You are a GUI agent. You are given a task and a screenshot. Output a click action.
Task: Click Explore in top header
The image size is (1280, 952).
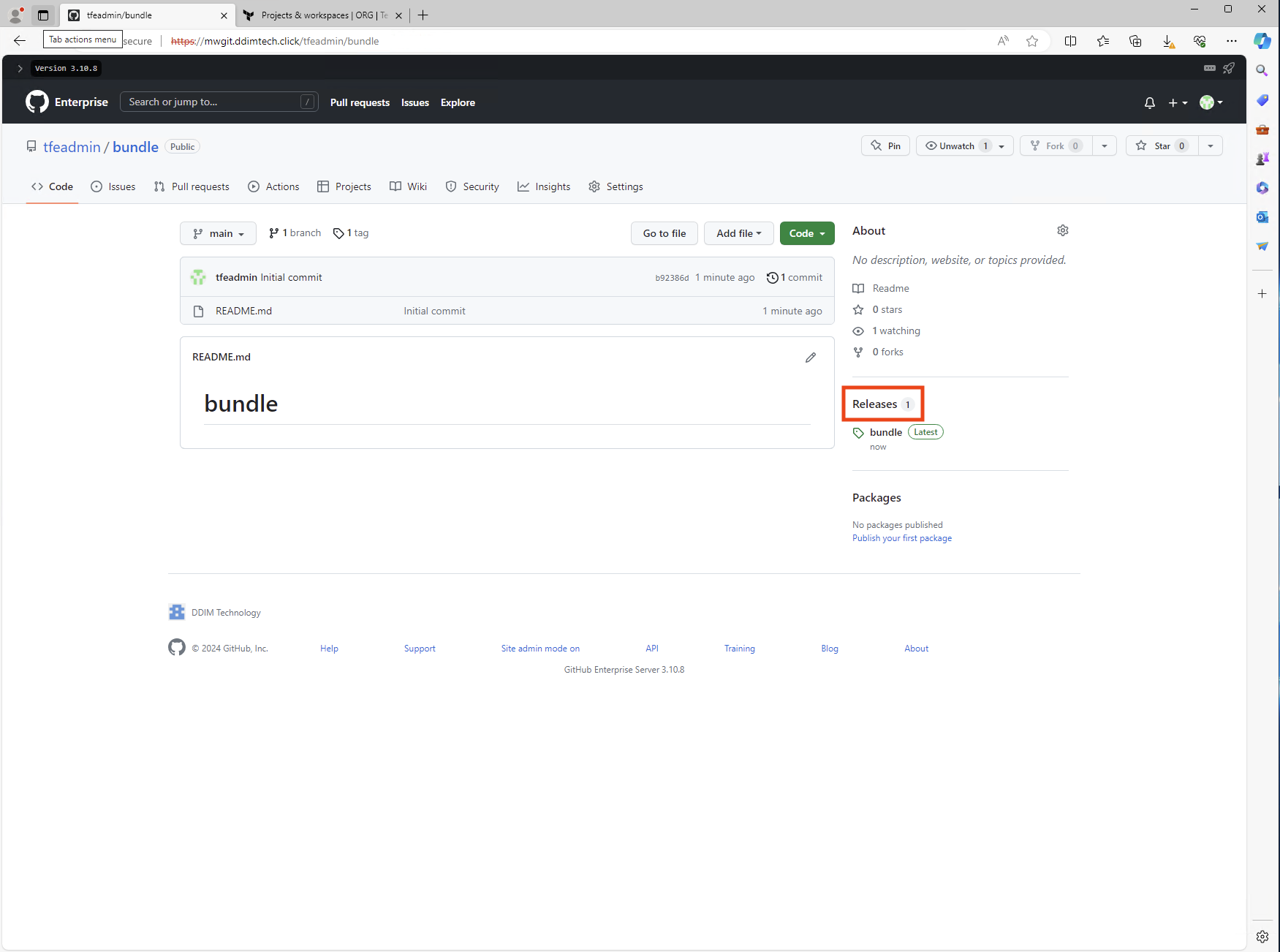458,102
